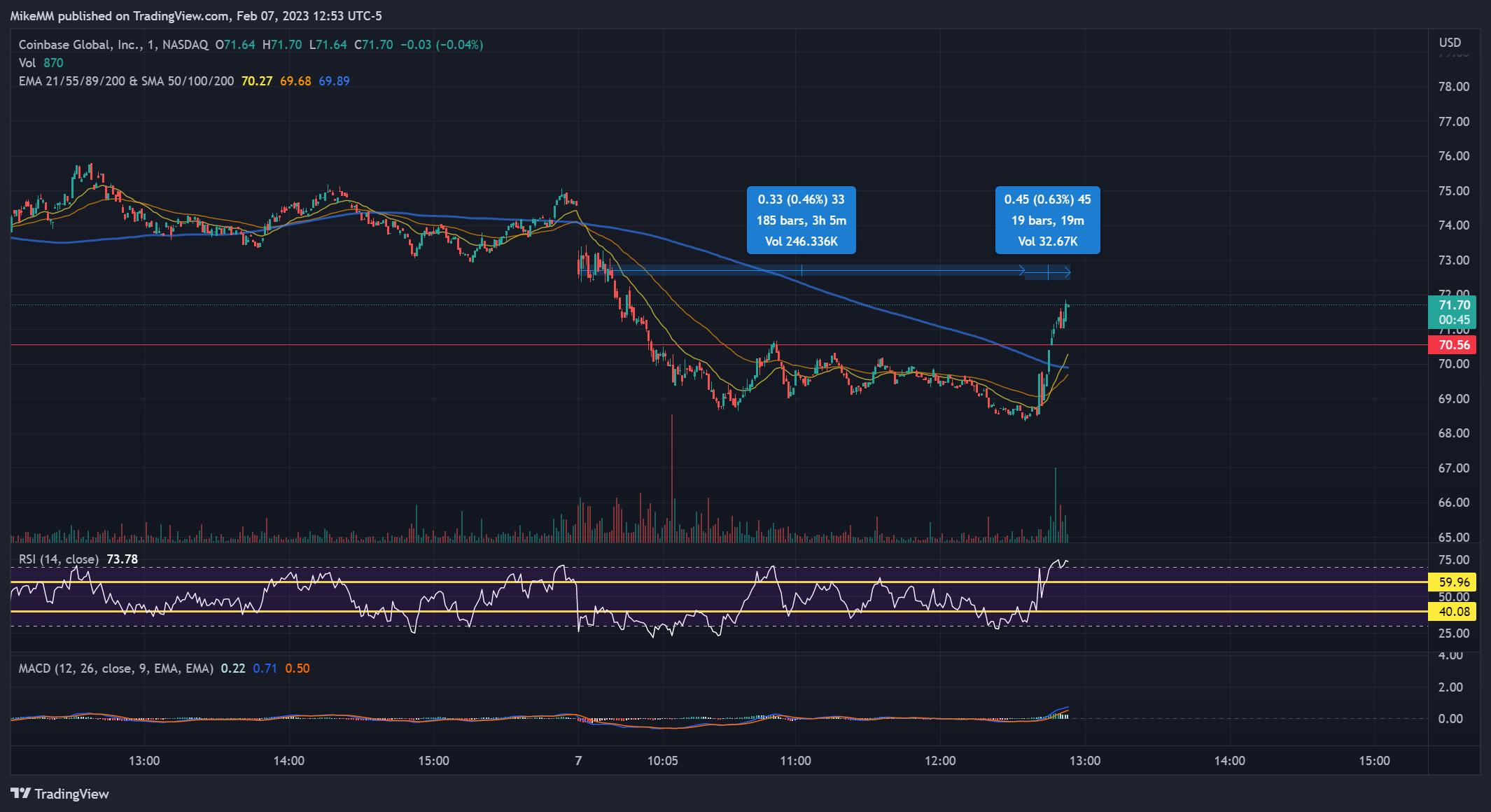
Task: Click the 12:00 time axis label
Action: point(940,761)
